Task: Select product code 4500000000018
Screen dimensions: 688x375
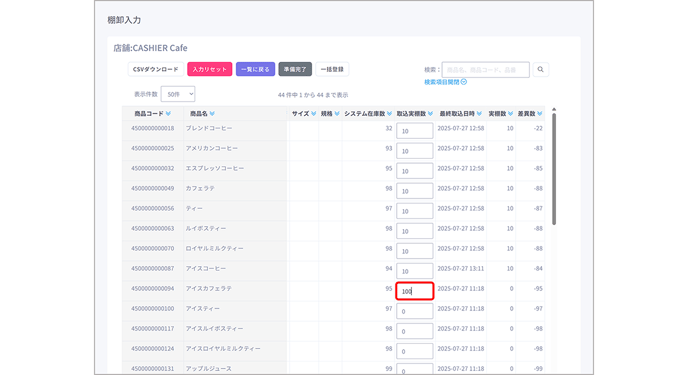Action: (152, 128)
